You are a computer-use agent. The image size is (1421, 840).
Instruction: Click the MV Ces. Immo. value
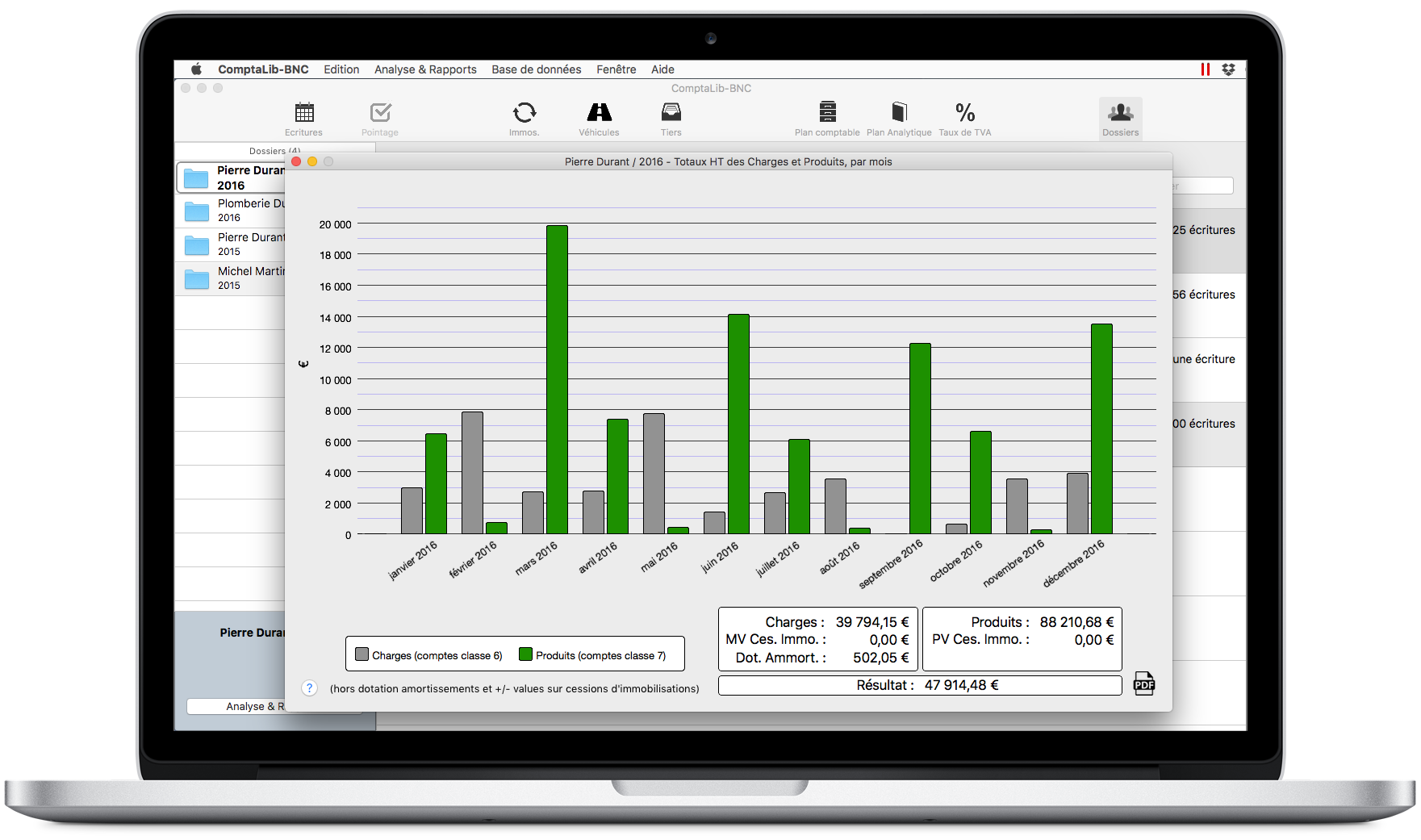pyautogui.click(x=889, y=640)
